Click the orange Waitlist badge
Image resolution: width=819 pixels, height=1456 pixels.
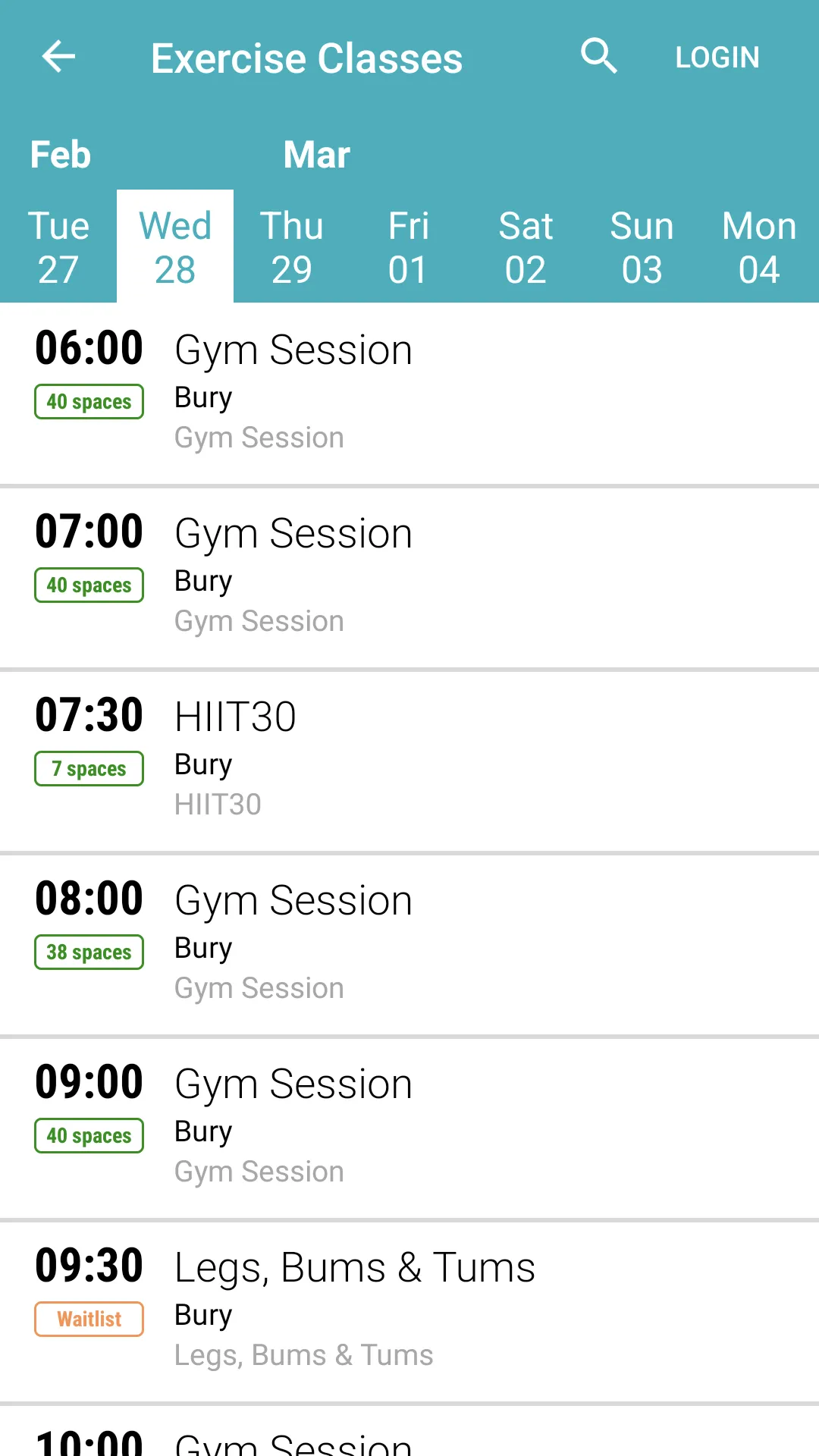tap(89, 1319)
